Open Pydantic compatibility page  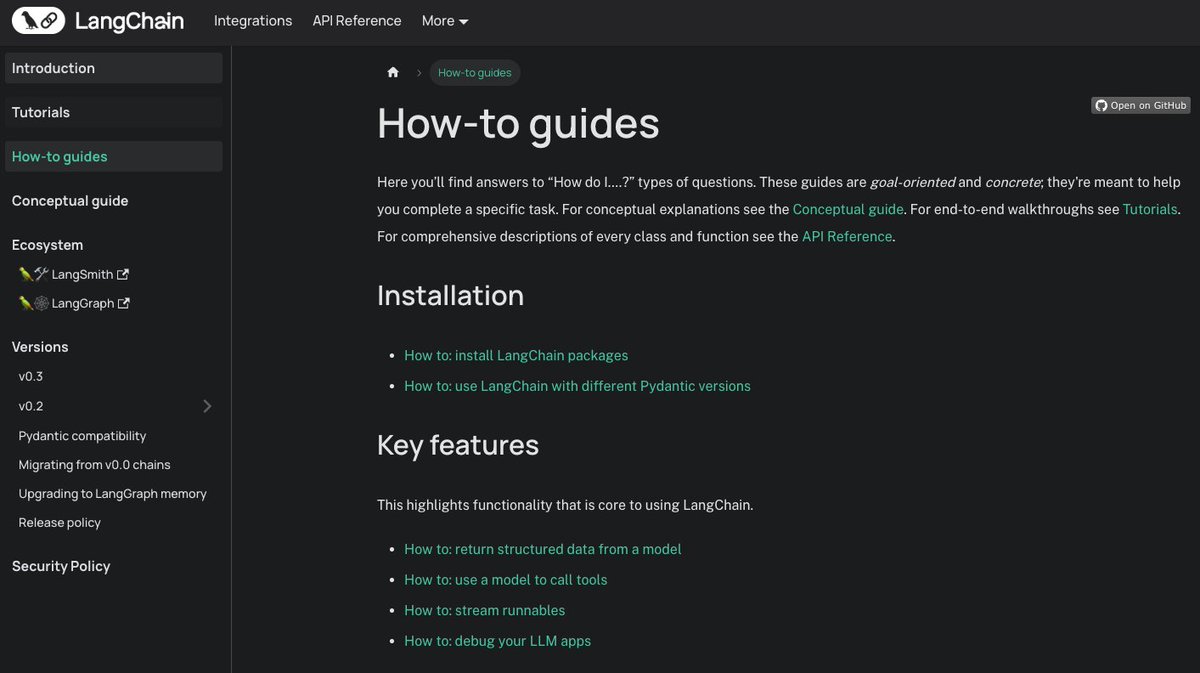tap(82, 436)
